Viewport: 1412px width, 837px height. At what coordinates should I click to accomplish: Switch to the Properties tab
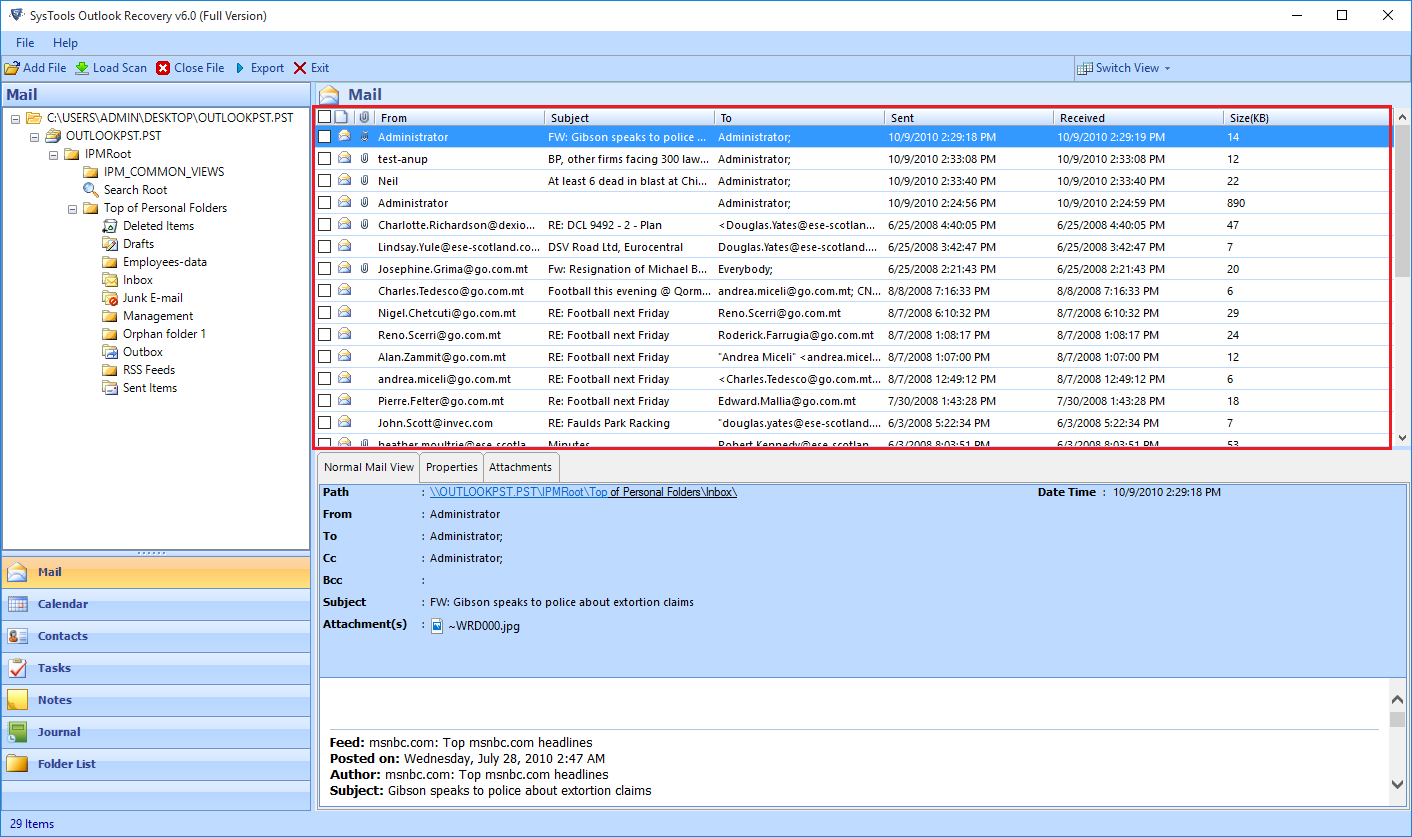[452, 467]
